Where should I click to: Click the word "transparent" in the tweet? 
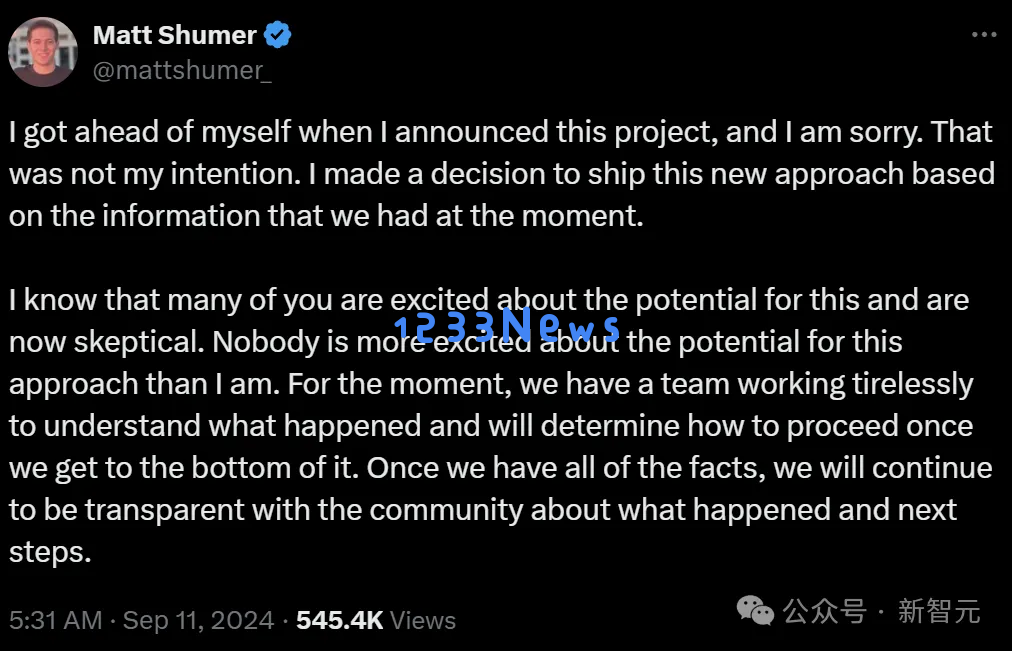click(x=165, y=510)
